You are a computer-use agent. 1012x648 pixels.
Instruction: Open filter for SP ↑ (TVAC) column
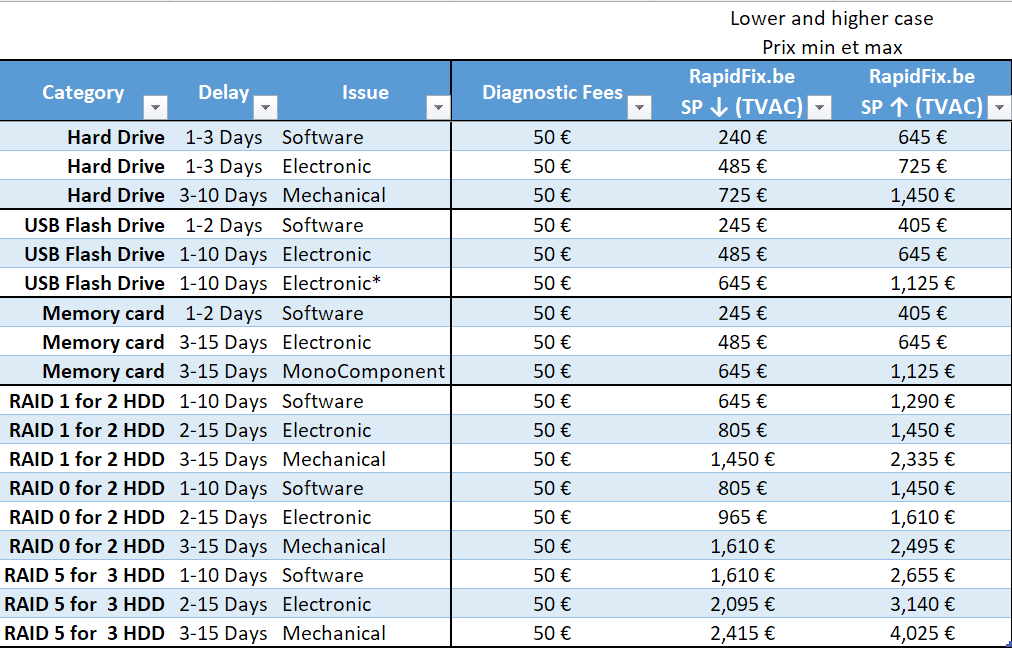point(998,107)
